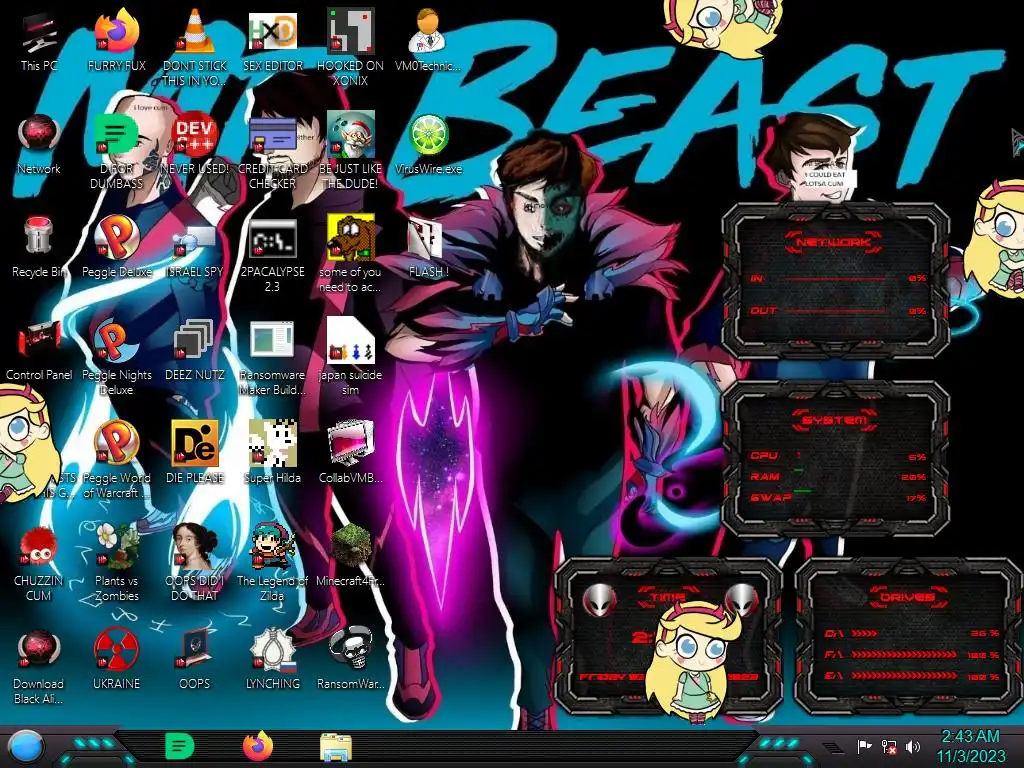Click the network status tray icon
1024x768 pixels.
(x=888, y=746)
